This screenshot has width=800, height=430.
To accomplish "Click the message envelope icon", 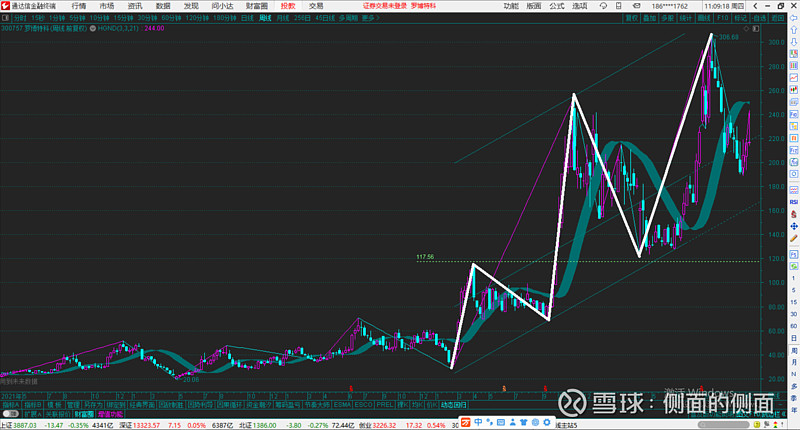I will [x=636, y=6].
